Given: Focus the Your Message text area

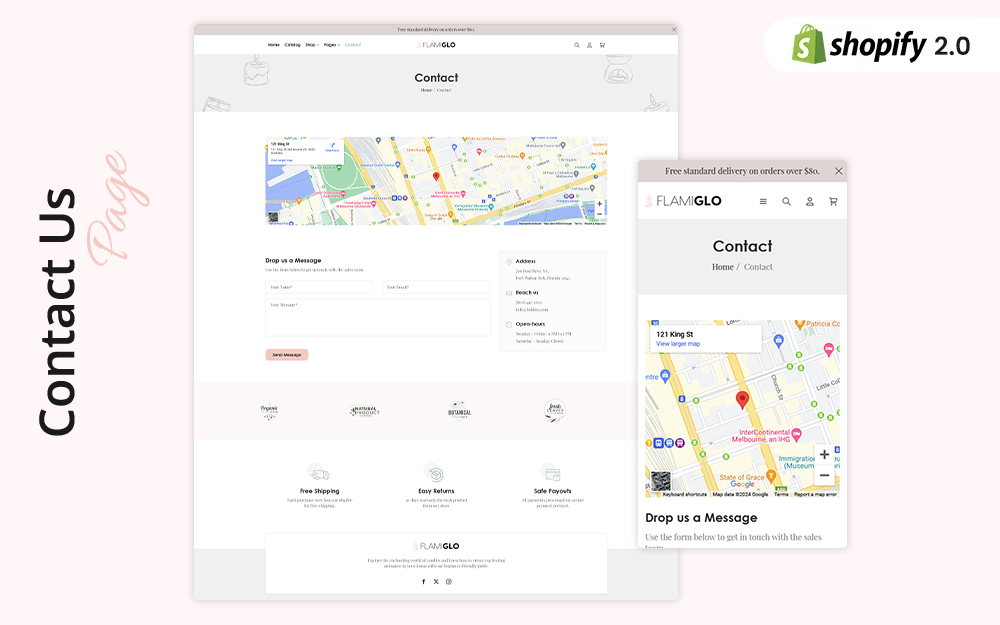Looking at the screenshot, I should tap(377, 317).
